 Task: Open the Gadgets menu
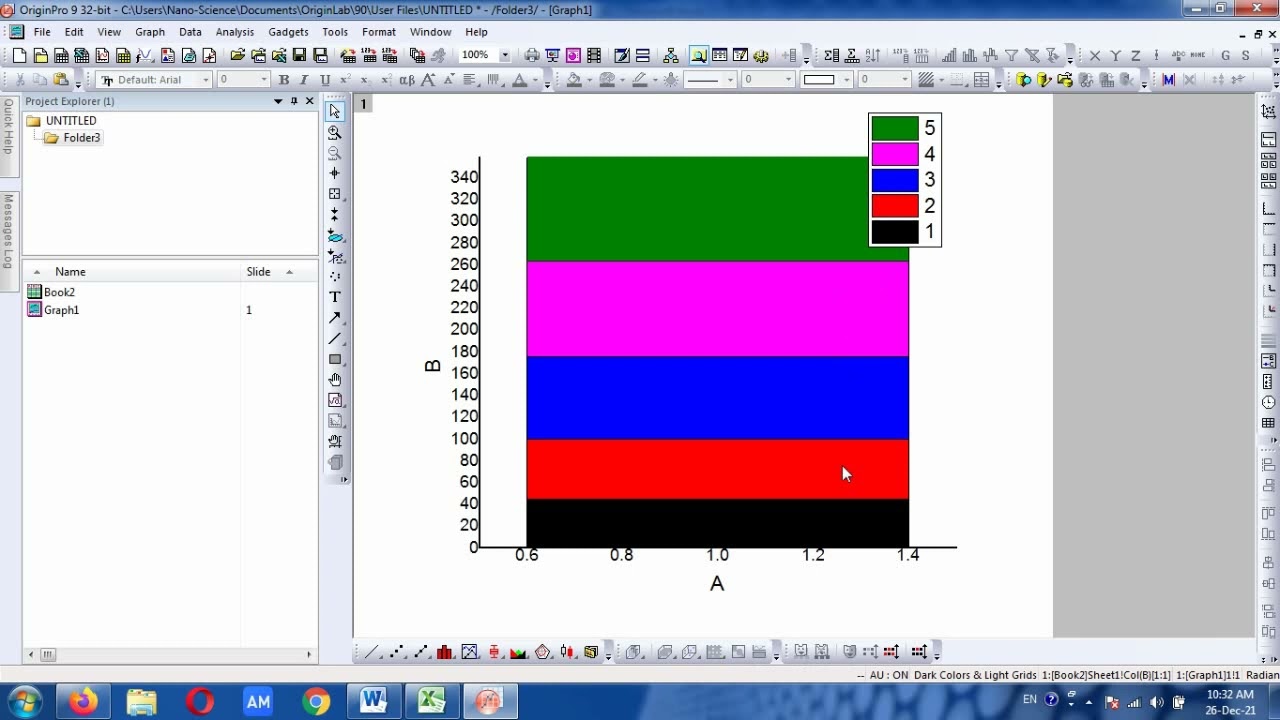tap(288, 32)
